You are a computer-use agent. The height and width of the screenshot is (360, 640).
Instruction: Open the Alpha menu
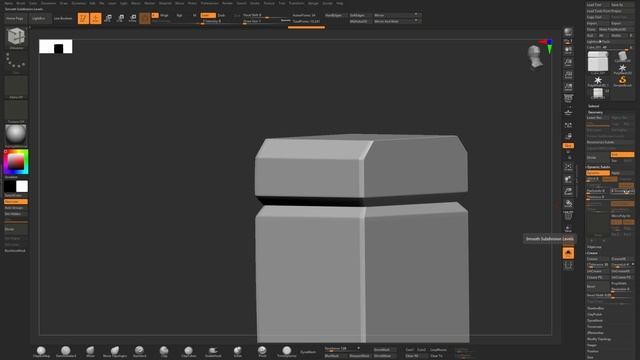click(x=9, y=3)
